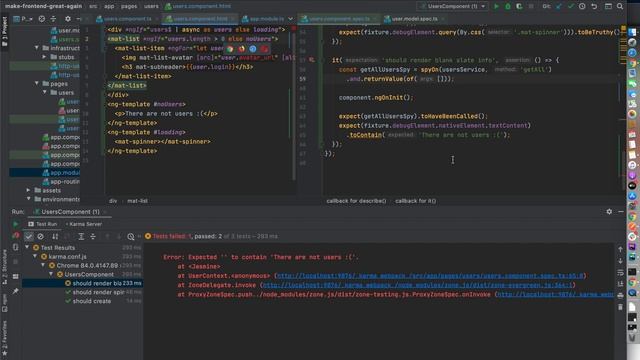Open users.component.spec.ts link in stack trace
640x360 pixels.
[x=430, y=276]
